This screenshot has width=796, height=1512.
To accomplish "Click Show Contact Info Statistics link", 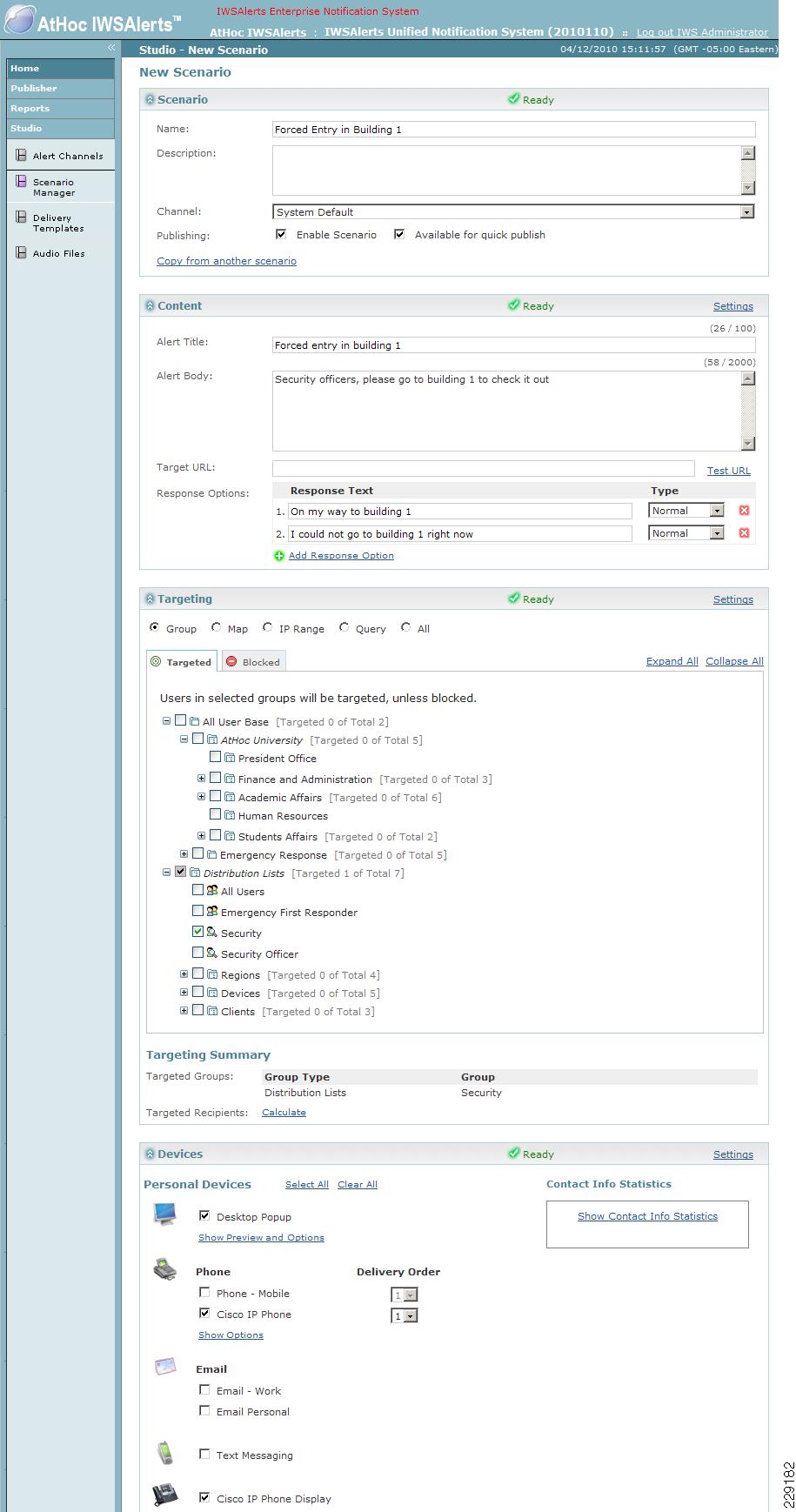I will 647,1216.
